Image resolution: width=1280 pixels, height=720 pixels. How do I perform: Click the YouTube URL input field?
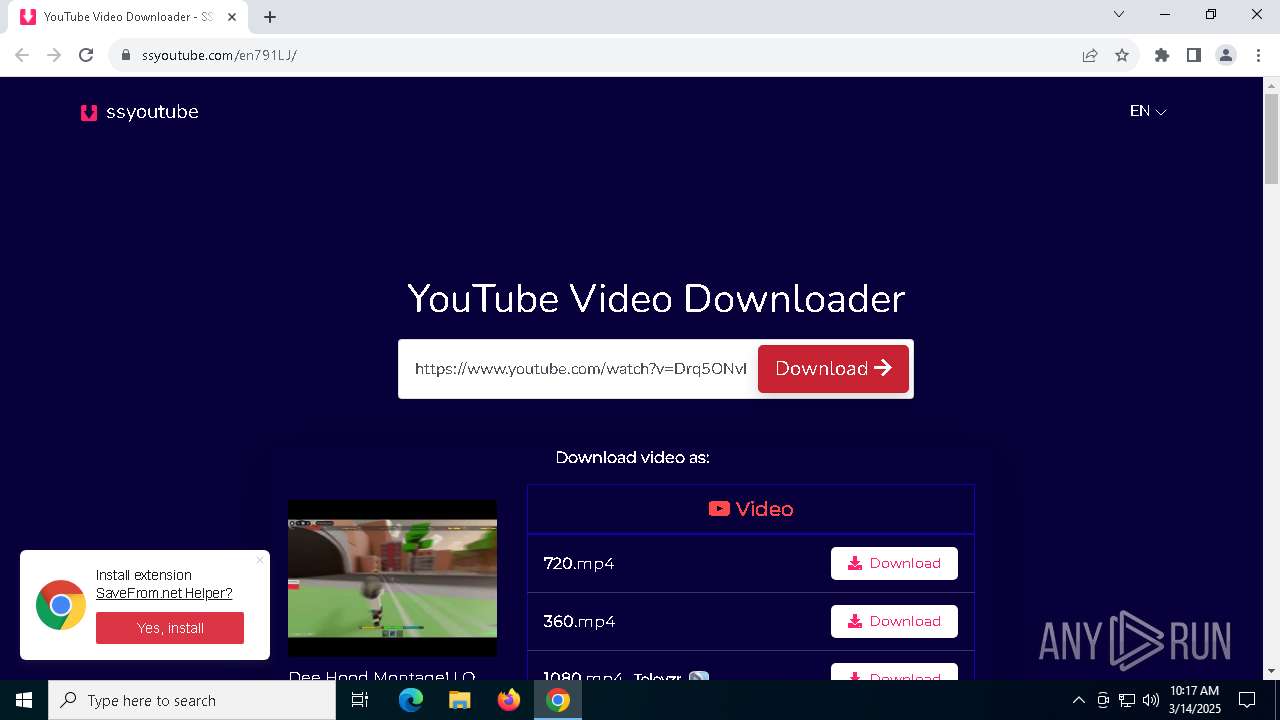point(580,369)
